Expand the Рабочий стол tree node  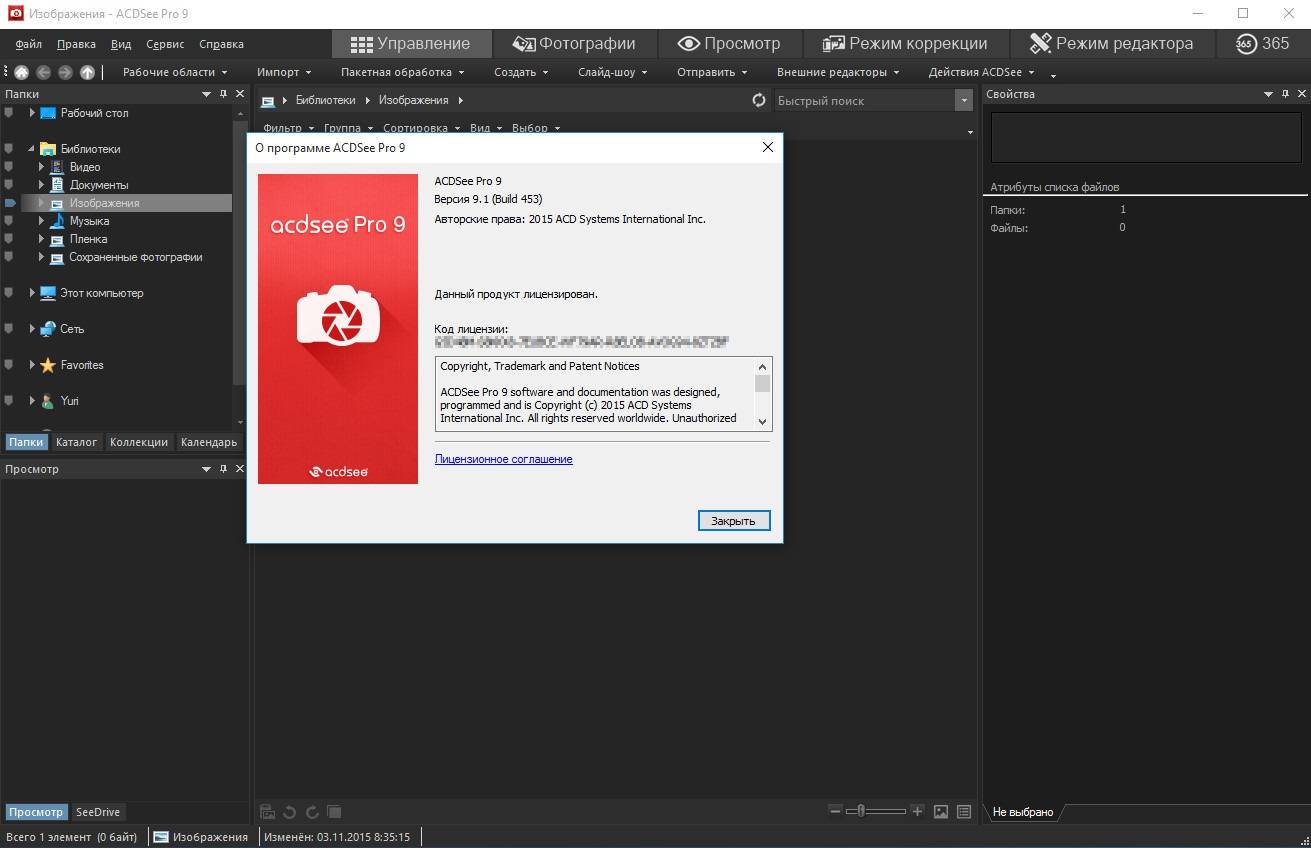coord(32,113)
